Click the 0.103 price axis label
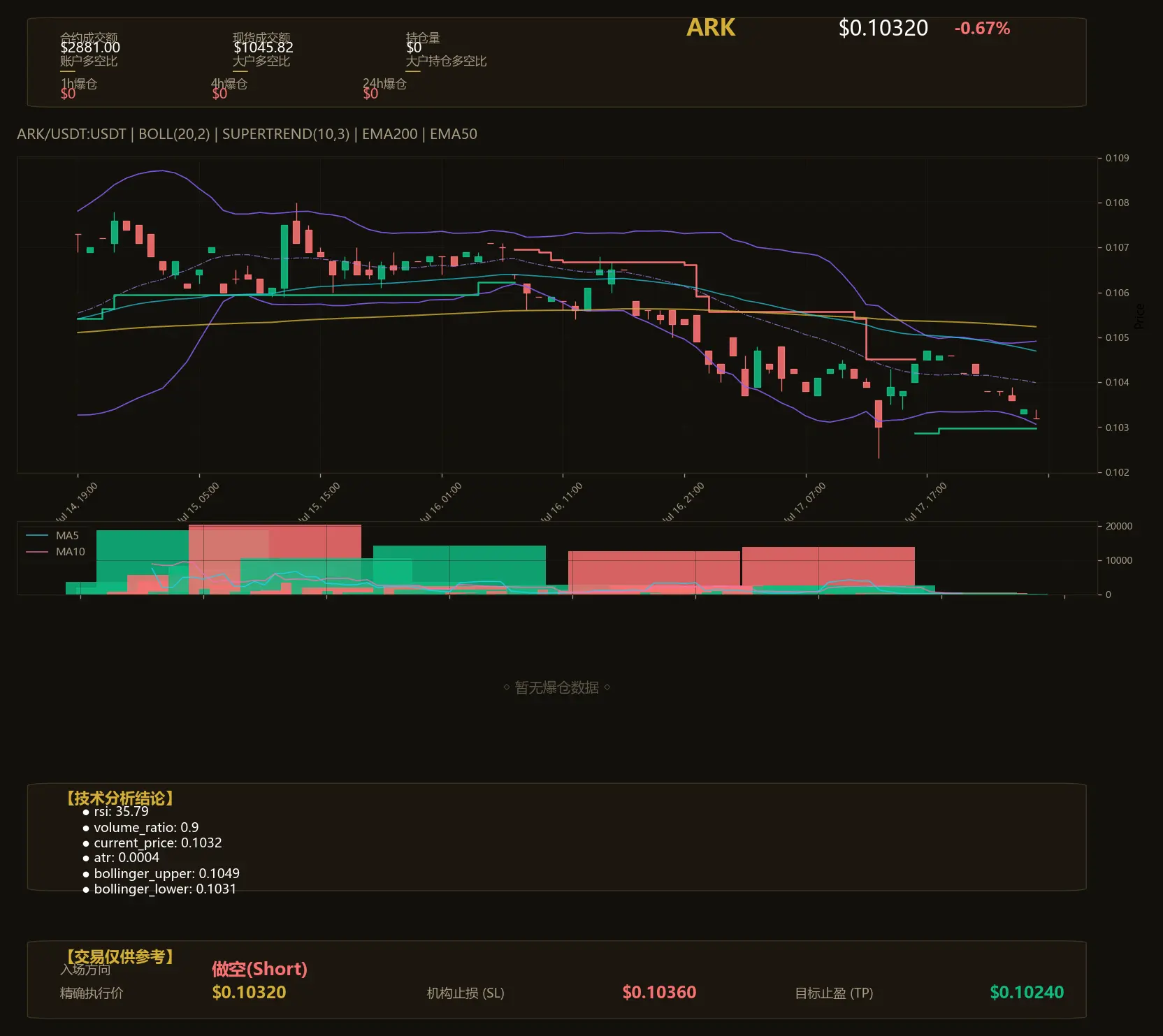 tap(1117, 428)
